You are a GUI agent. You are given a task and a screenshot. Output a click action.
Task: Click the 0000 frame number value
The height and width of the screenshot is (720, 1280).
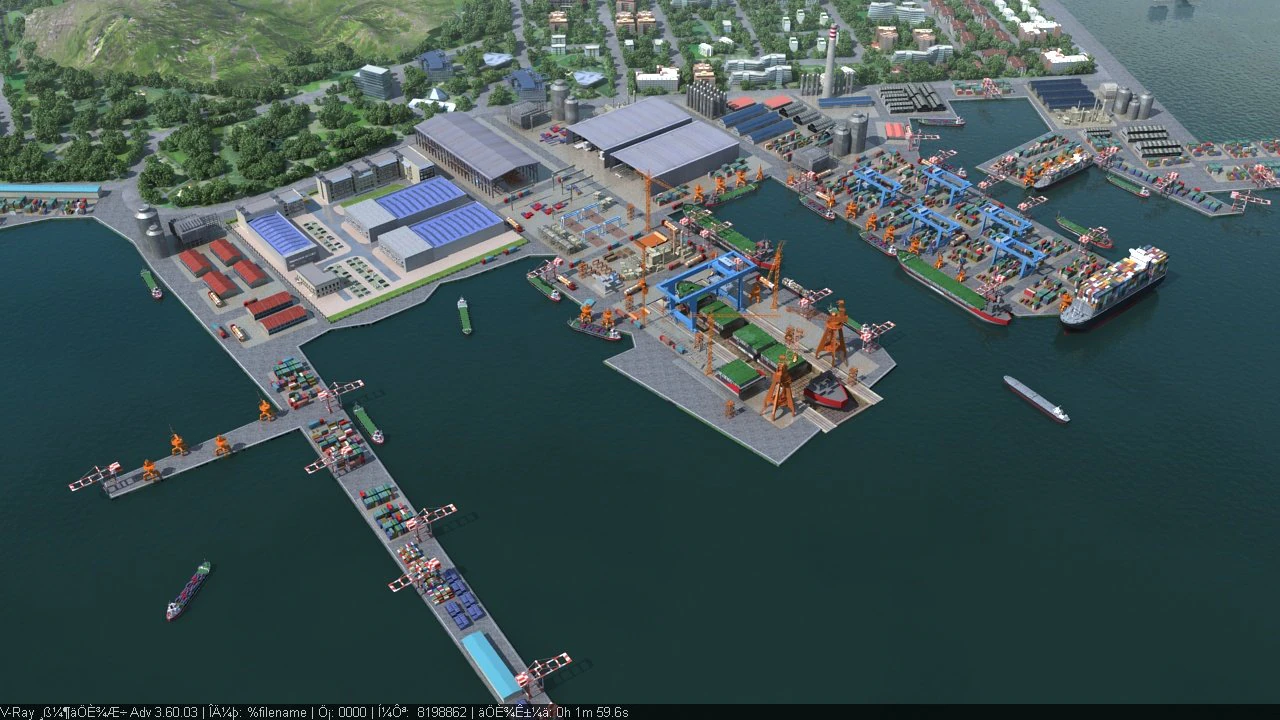(352, 712)
